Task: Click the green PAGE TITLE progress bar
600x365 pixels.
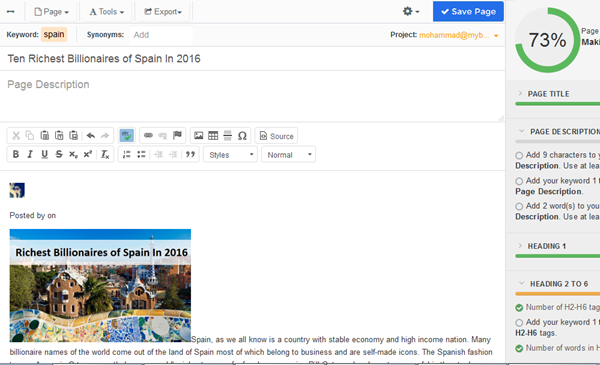Action: pyautogui.click(x=558, y=104)
